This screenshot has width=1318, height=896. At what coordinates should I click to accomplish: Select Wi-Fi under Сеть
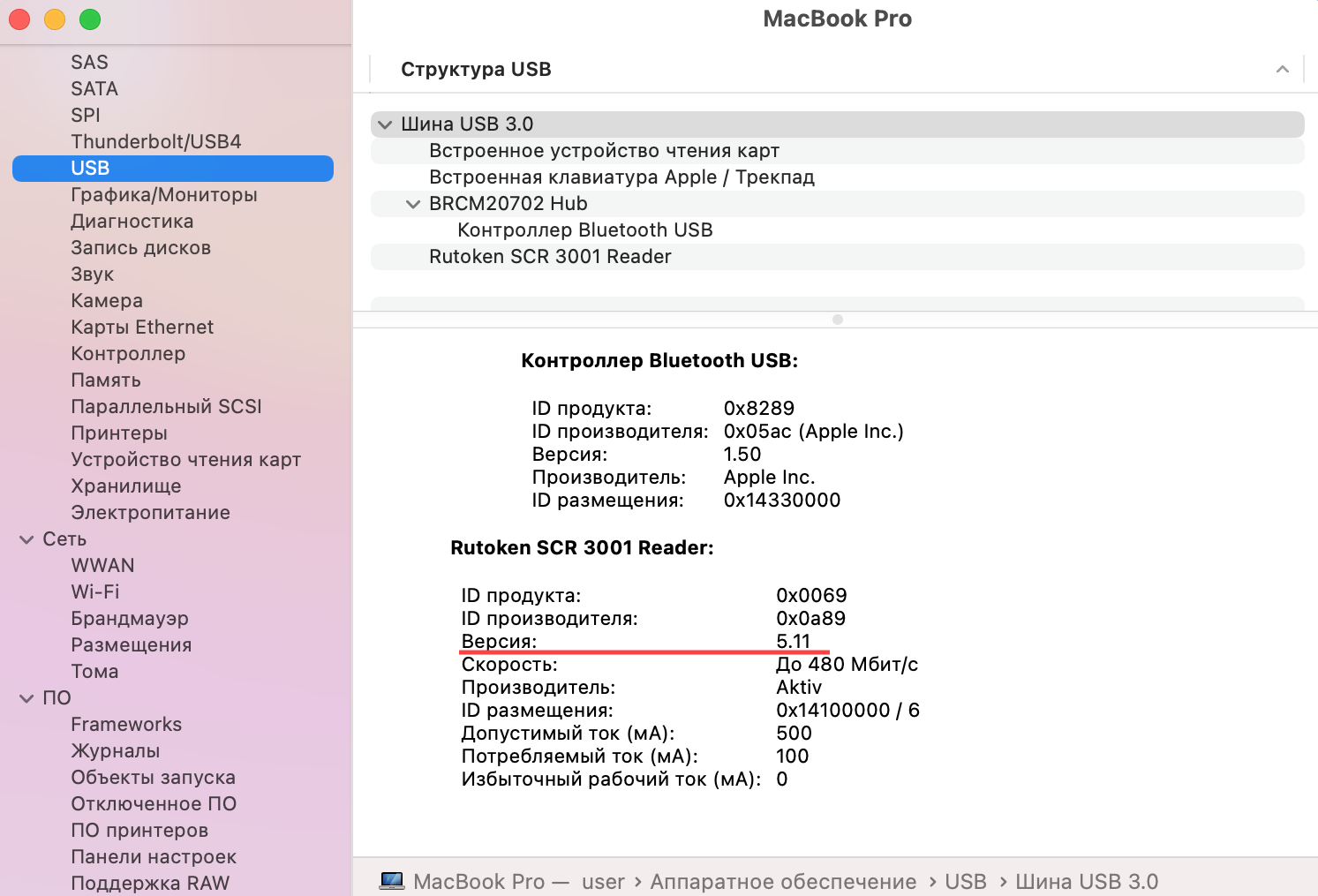pos(95,591)
